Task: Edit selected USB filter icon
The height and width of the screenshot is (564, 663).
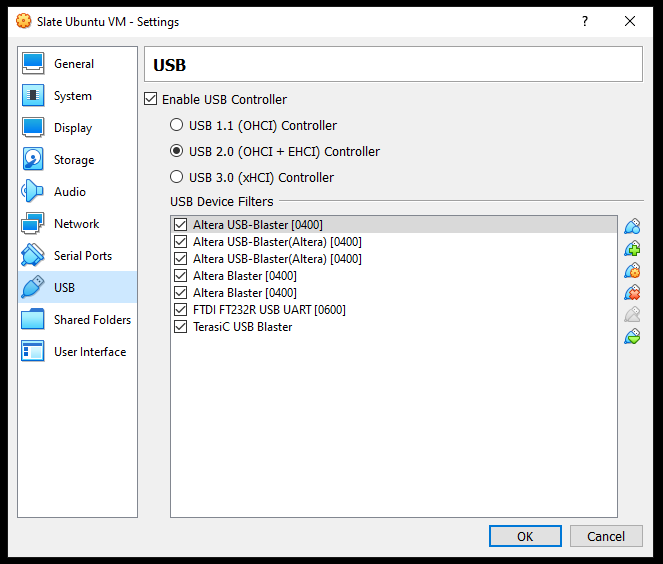Action: pos(632,270)
